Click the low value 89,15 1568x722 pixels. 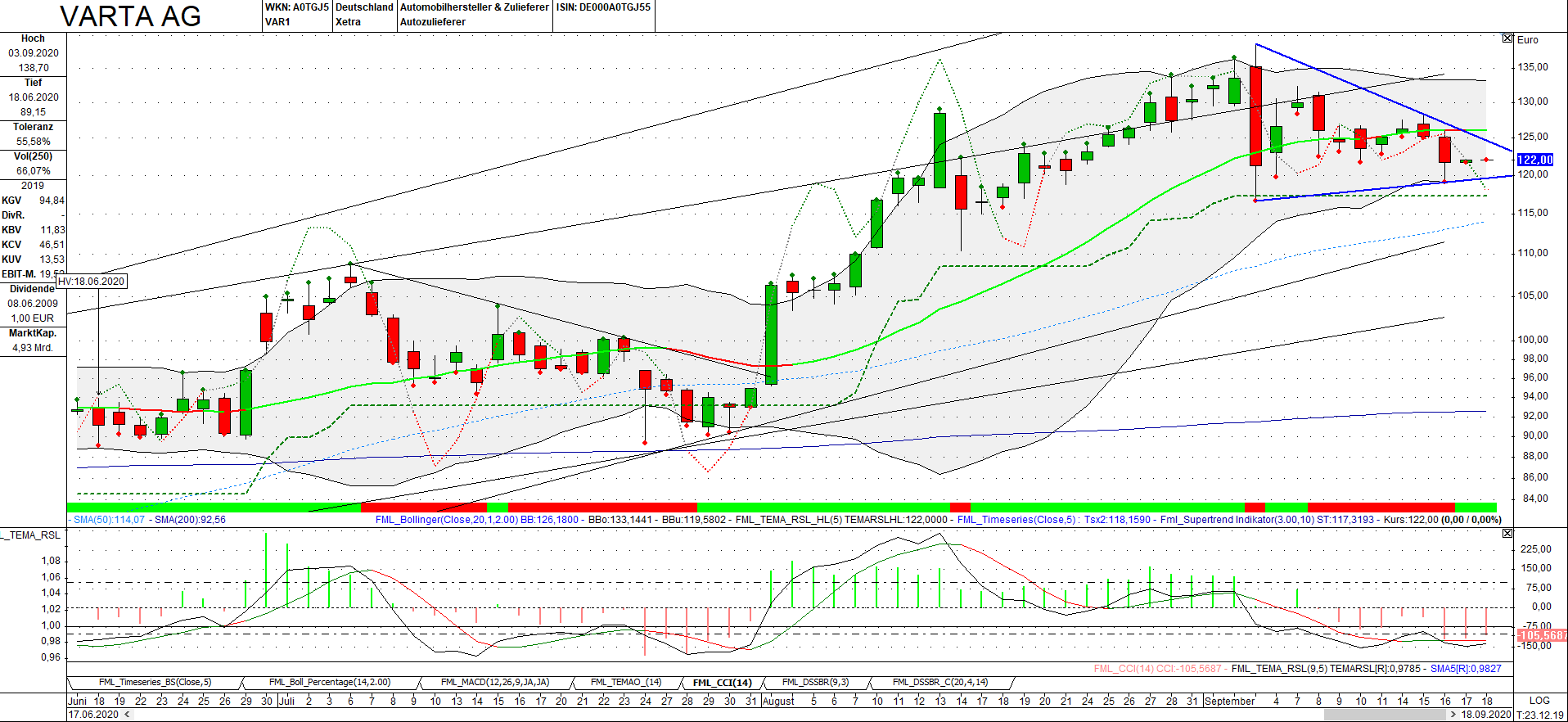tap(34, 112)
